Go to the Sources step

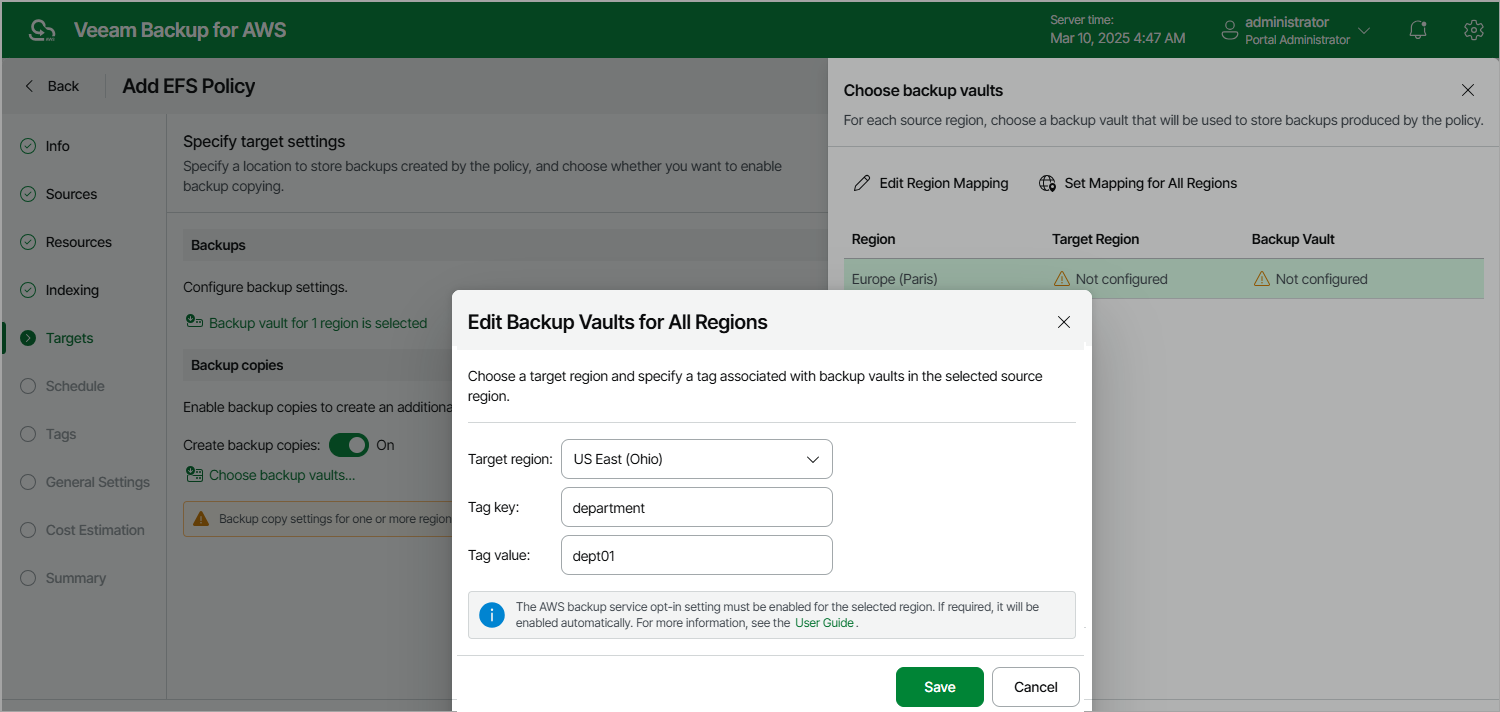[71, 194]
